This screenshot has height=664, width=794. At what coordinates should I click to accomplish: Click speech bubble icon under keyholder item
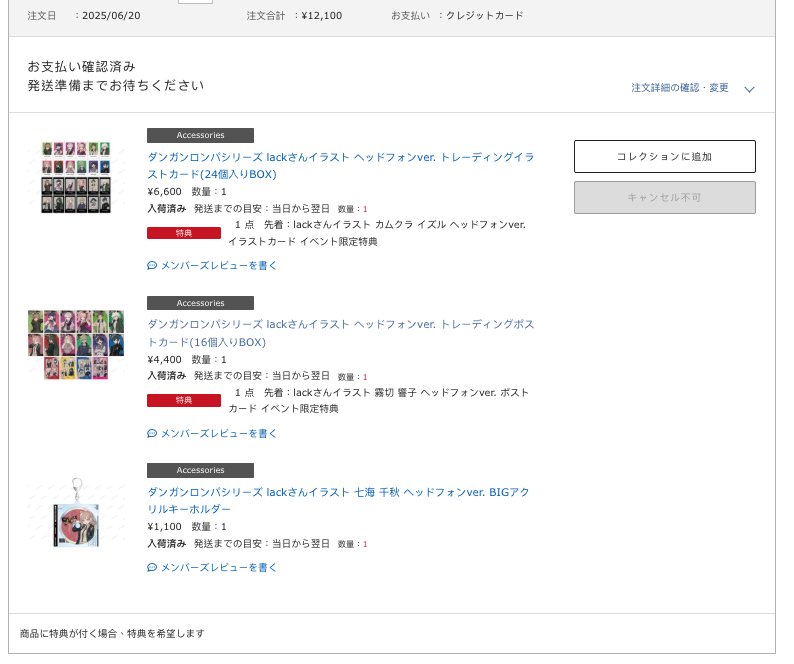tap(152, 568)
